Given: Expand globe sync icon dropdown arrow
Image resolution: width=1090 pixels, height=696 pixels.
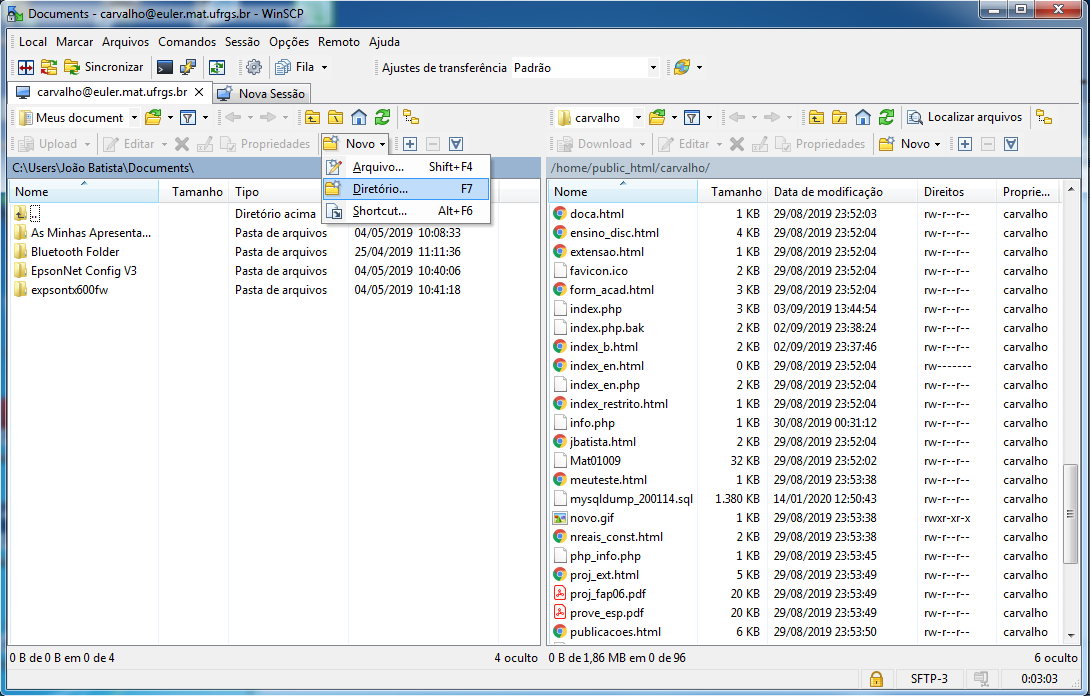Looking at the screenshot, I should click(699, 67).
